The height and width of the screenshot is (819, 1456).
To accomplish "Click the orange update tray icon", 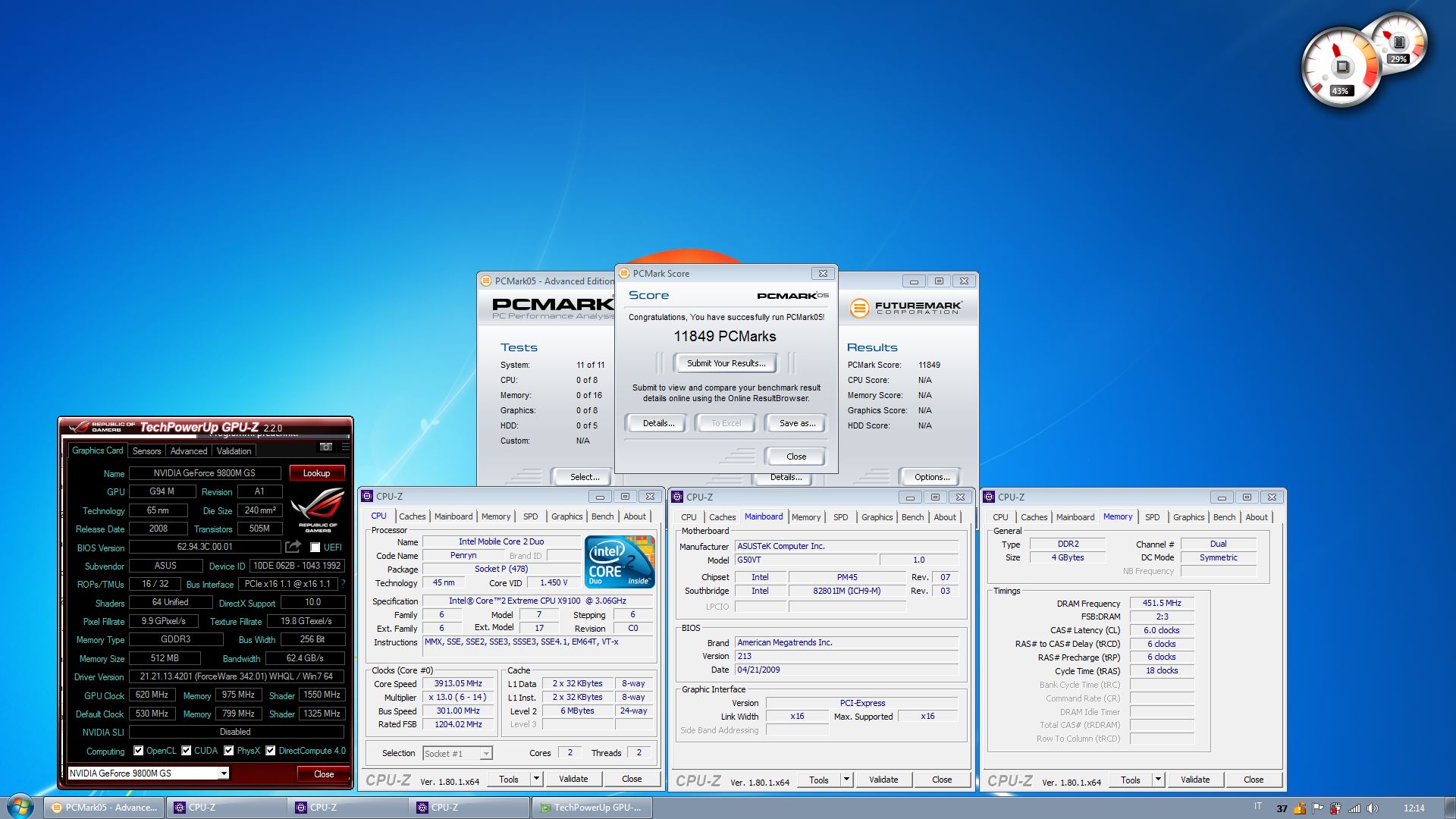I will (x=1300, y=808).
